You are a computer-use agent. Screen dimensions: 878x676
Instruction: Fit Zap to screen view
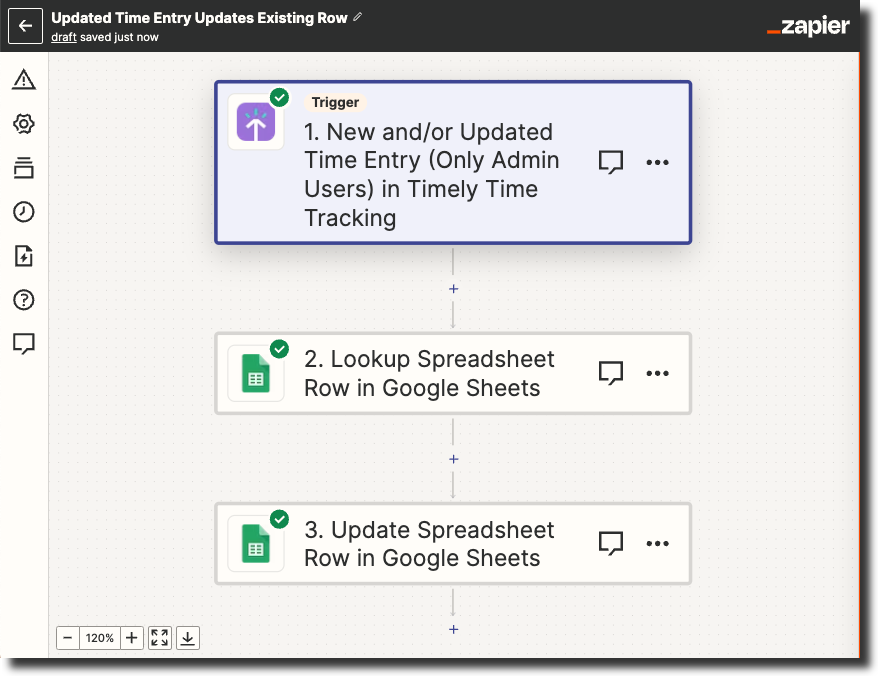coord(160,638)
